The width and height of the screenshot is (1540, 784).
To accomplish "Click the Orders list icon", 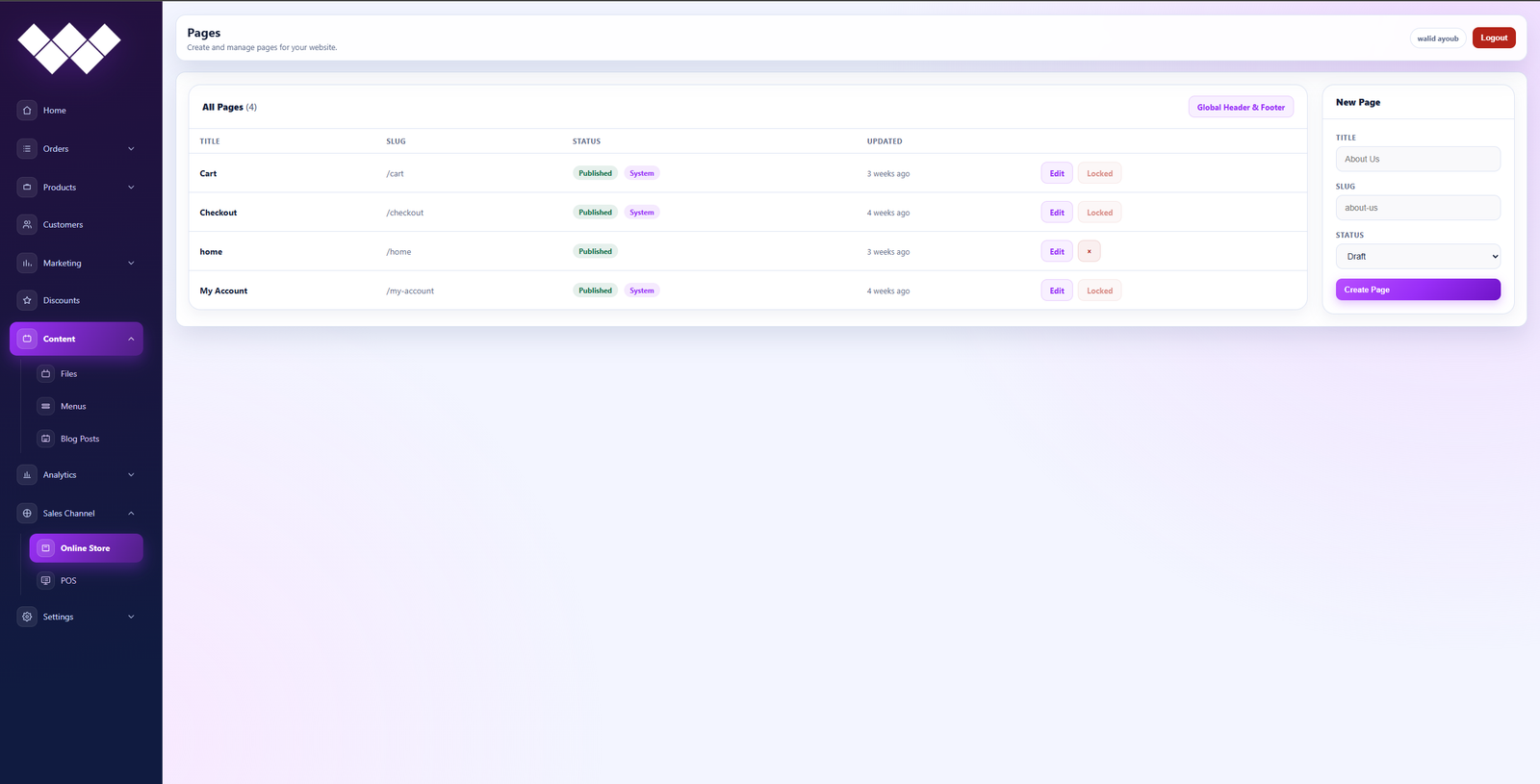I will click(27, 149).
